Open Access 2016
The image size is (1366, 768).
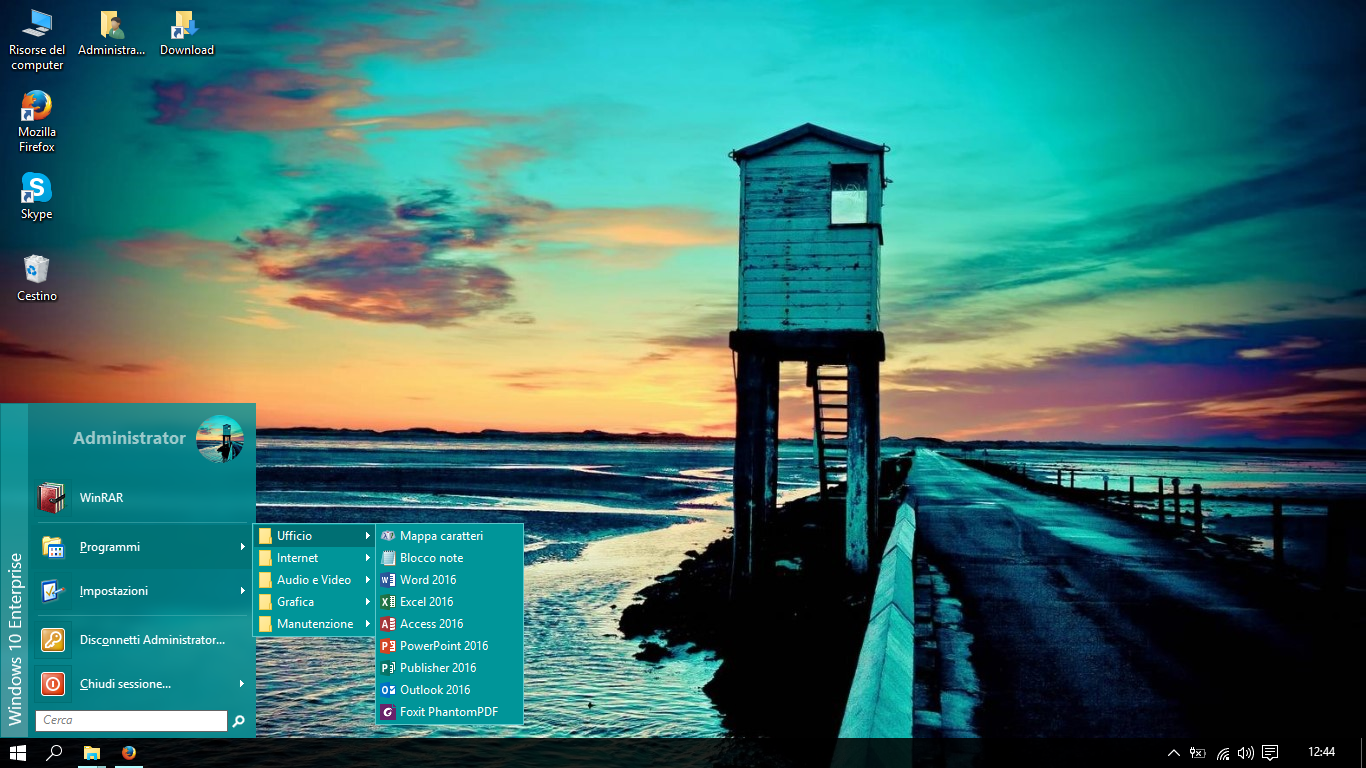[449, 624]
